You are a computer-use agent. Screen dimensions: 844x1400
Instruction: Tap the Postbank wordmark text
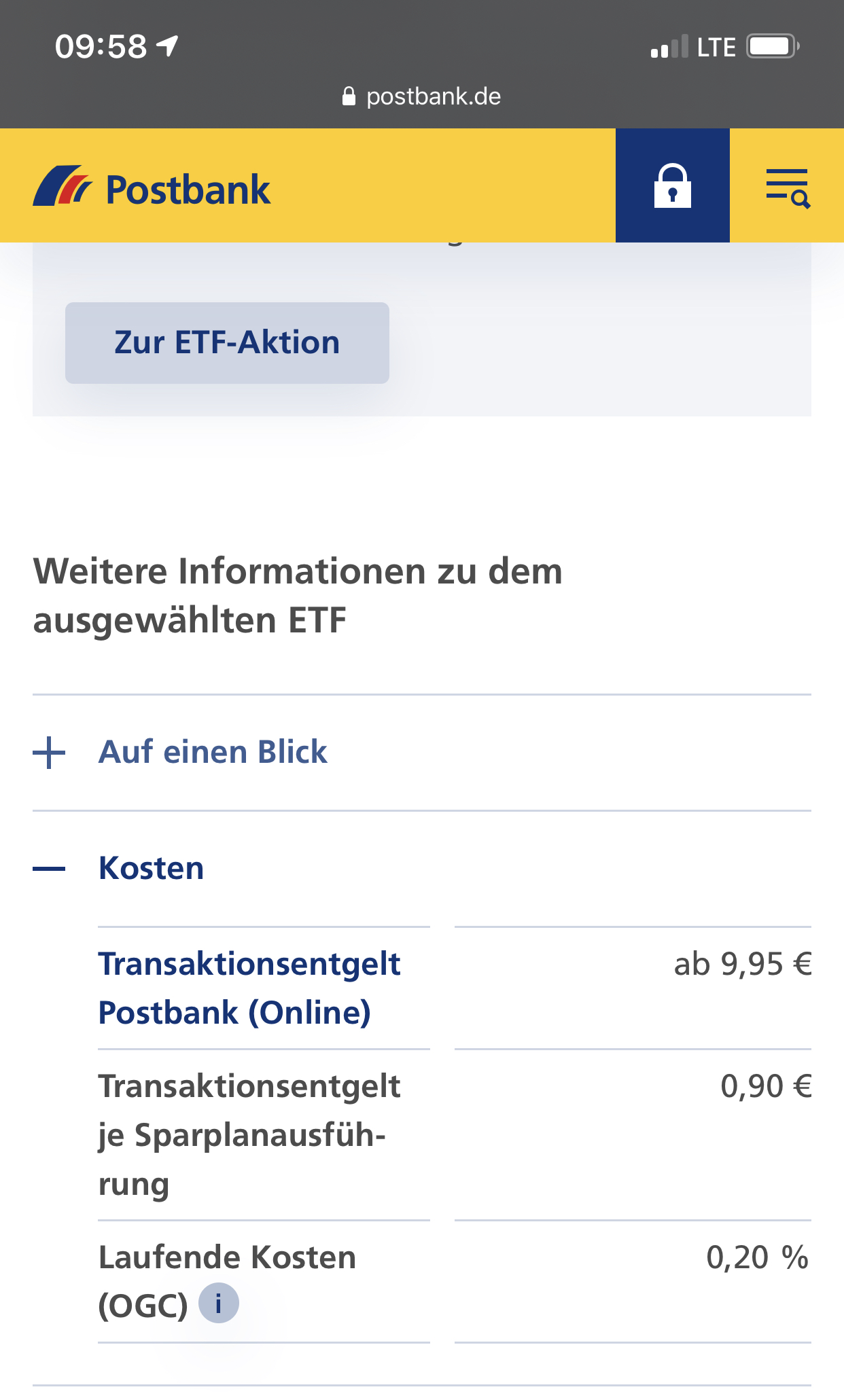click(x=188, y=190)
